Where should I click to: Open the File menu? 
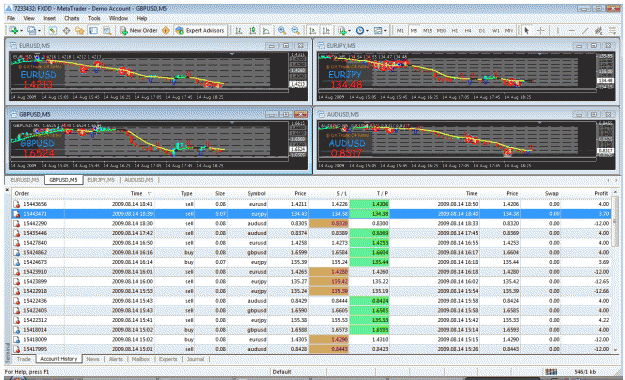(11, 18)
